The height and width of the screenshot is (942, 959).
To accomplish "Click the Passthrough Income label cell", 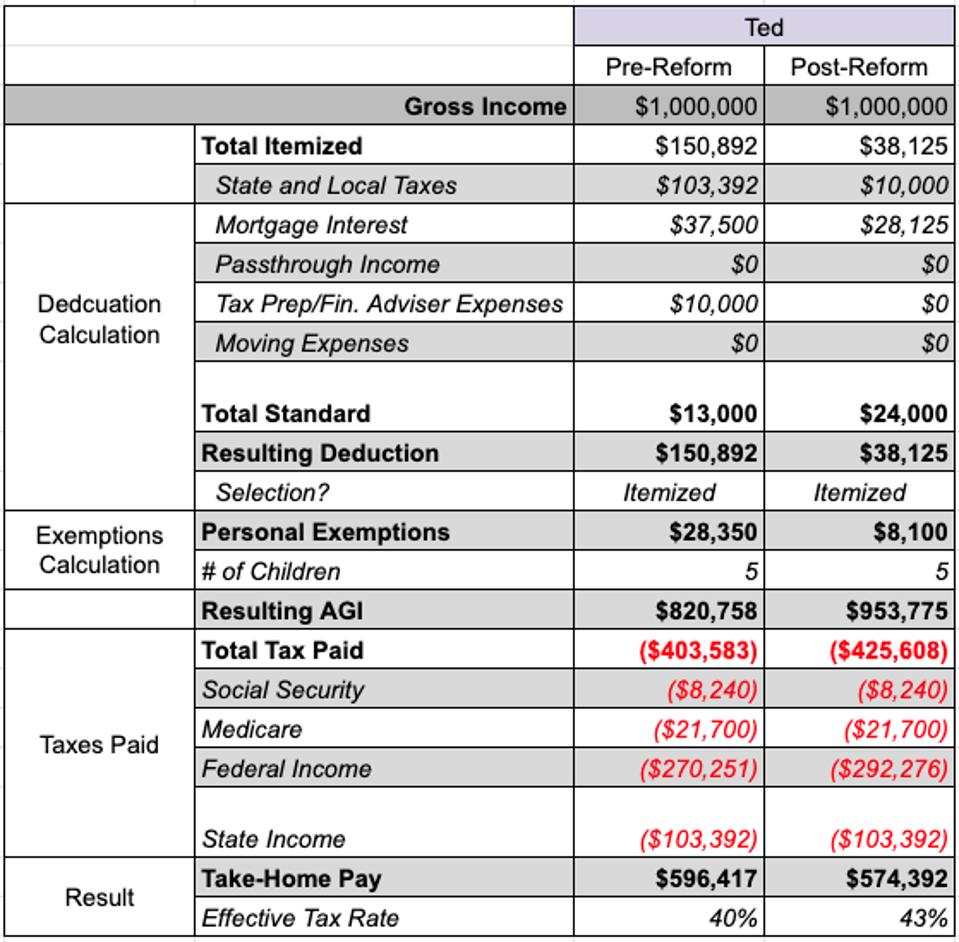I will pyautogui.click(x=384, y=263).
